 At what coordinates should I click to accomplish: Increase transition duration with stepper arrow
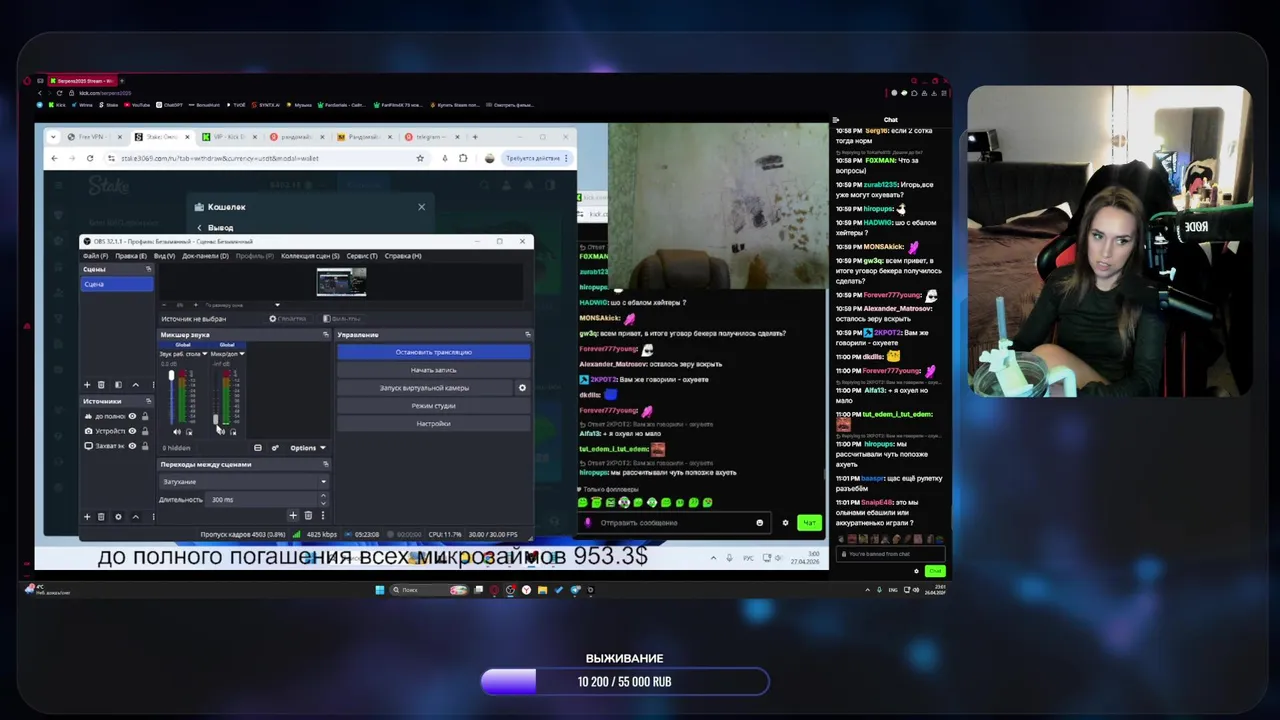click(x=323, y=496)
